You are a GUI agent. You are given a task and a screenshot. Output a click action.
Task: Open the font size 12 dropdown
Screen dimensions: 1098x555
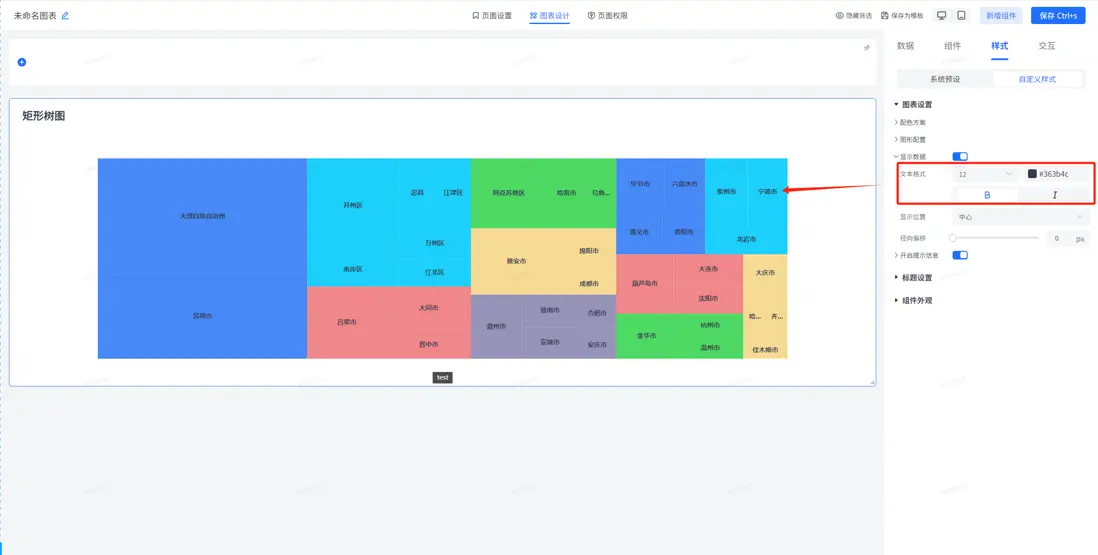[984, 174]
